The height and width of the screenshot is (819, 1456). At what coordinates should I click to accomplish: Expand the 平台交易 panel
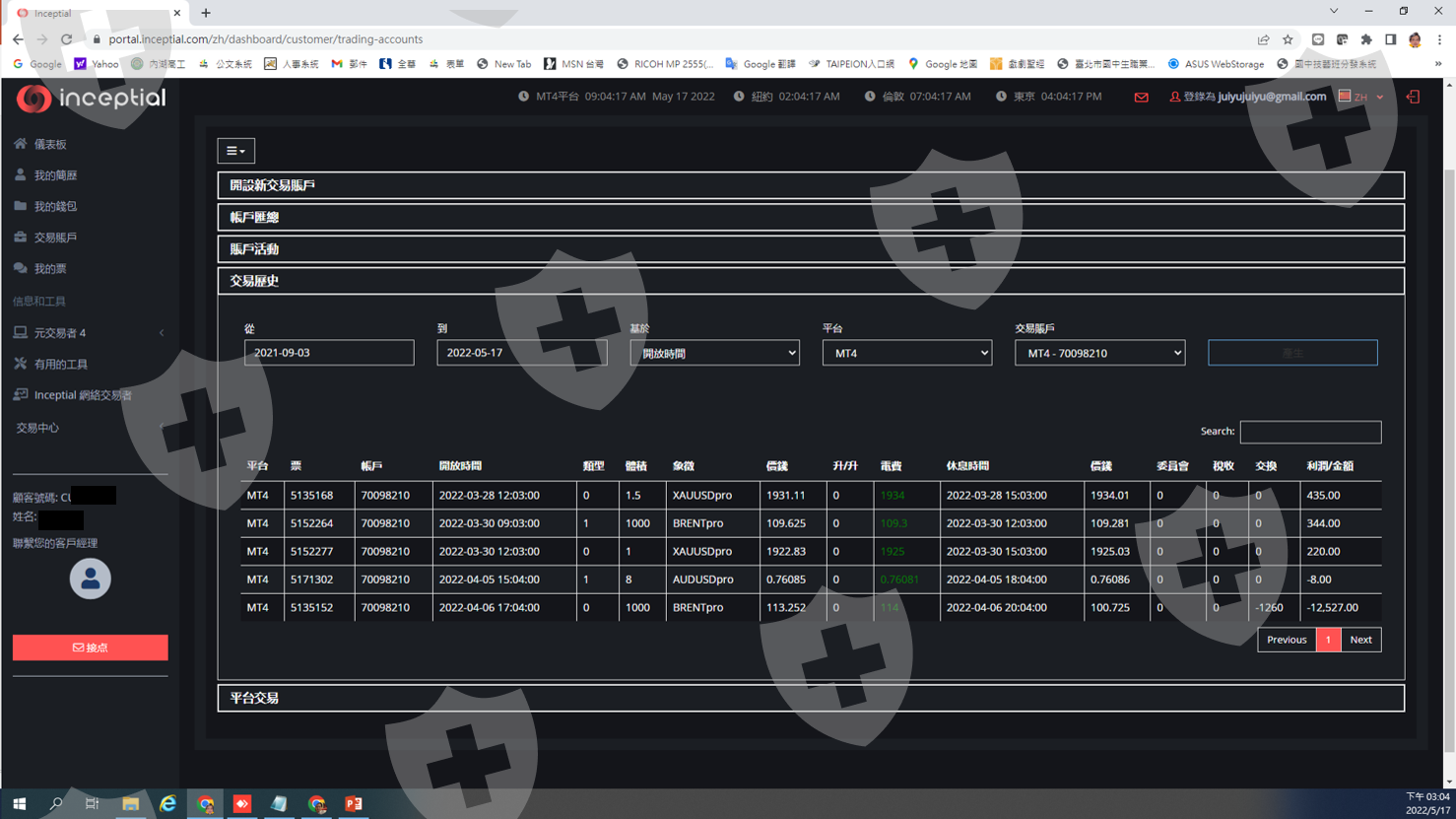[x=810, y=698]
